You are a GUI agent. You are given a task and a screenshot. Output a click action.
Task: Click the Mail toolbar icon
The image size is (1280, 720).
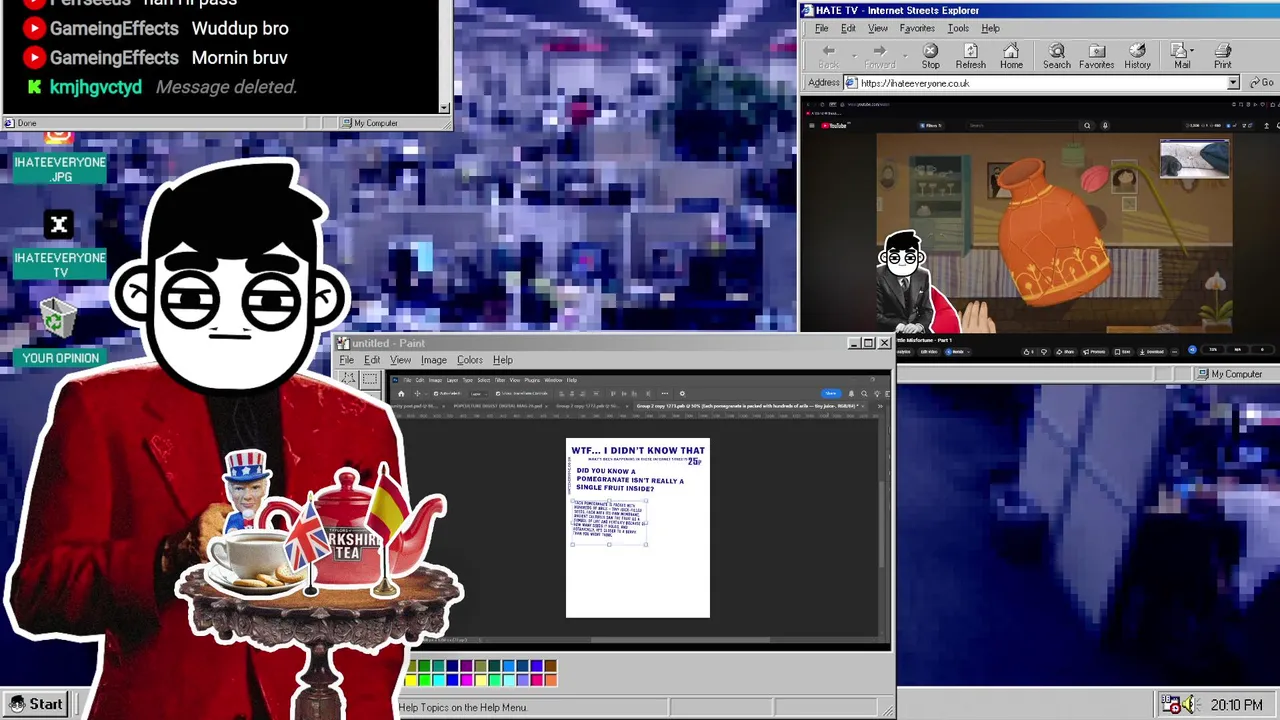pyautogui.click(x=1181, y=56)
